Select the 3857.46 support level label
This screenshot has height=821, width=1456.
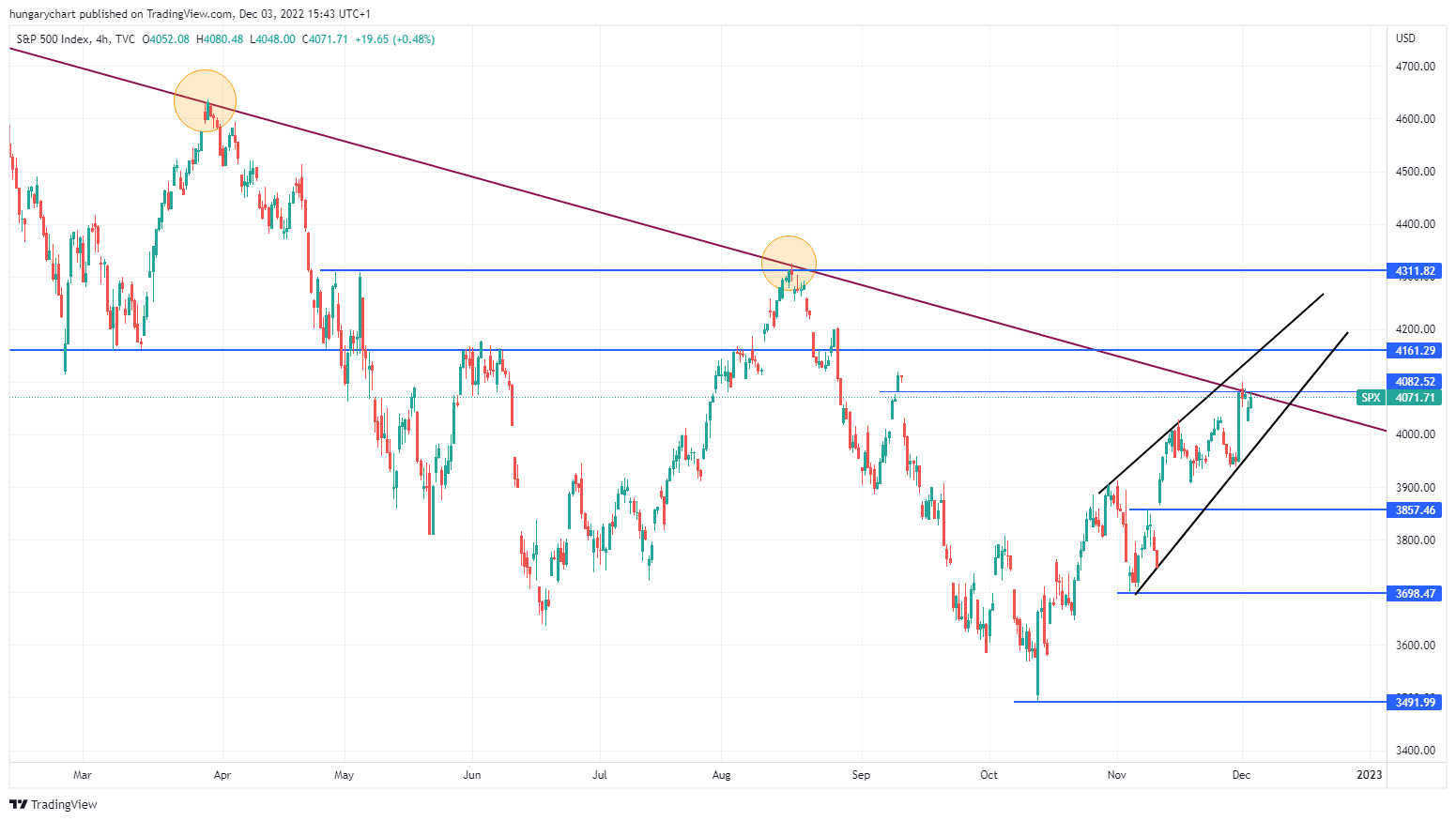click(x=1415, y=510)
